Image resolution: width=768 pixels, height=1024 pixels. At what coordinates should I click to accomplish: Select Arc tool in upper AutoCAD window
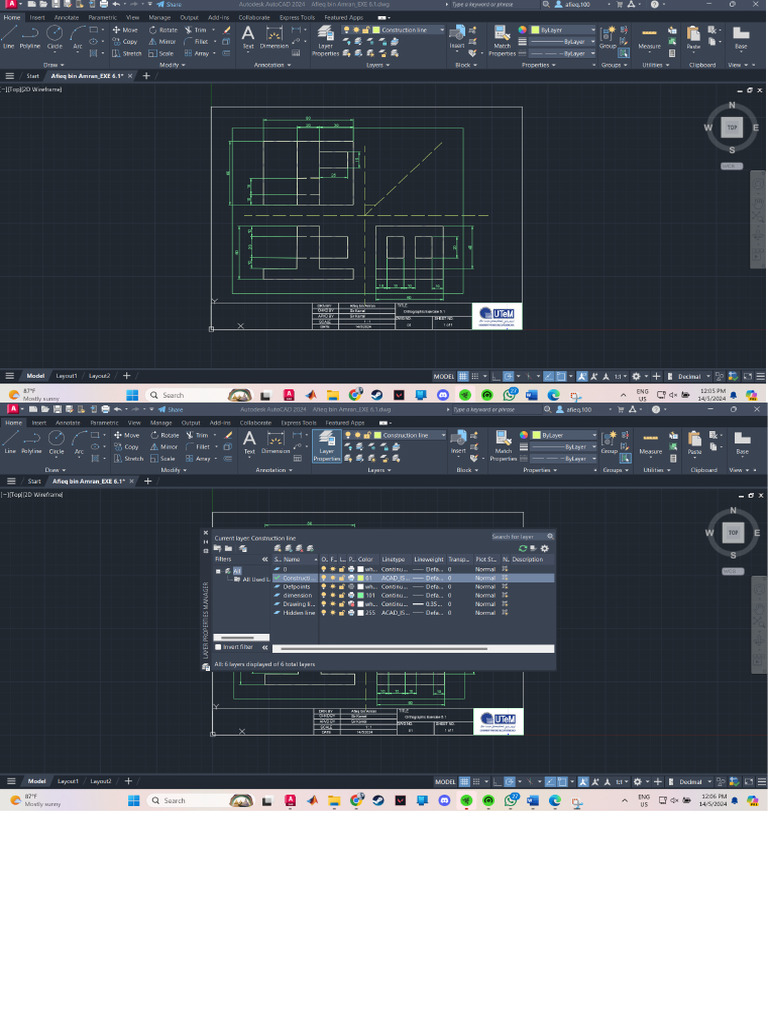coord(78,37)
